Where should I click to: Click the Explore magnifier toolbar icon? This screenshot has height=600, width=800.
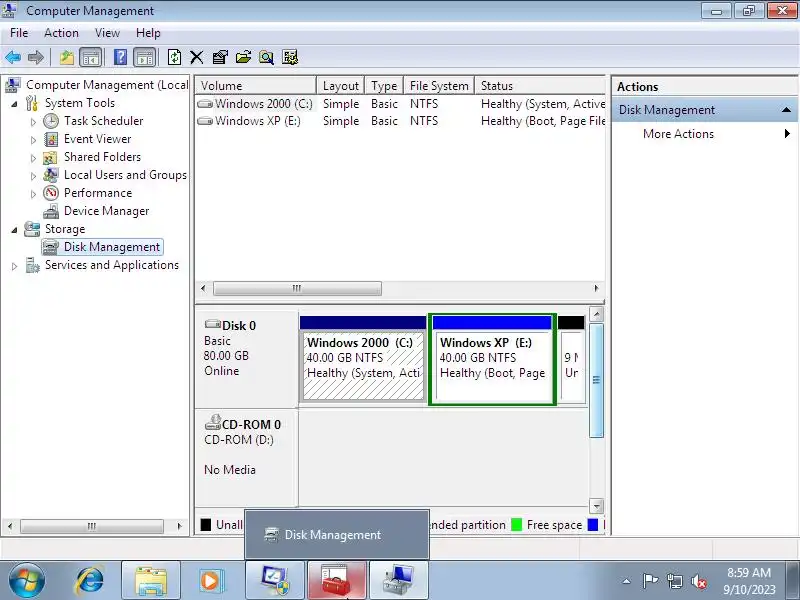pyautogui.click(x=266, y=57)
